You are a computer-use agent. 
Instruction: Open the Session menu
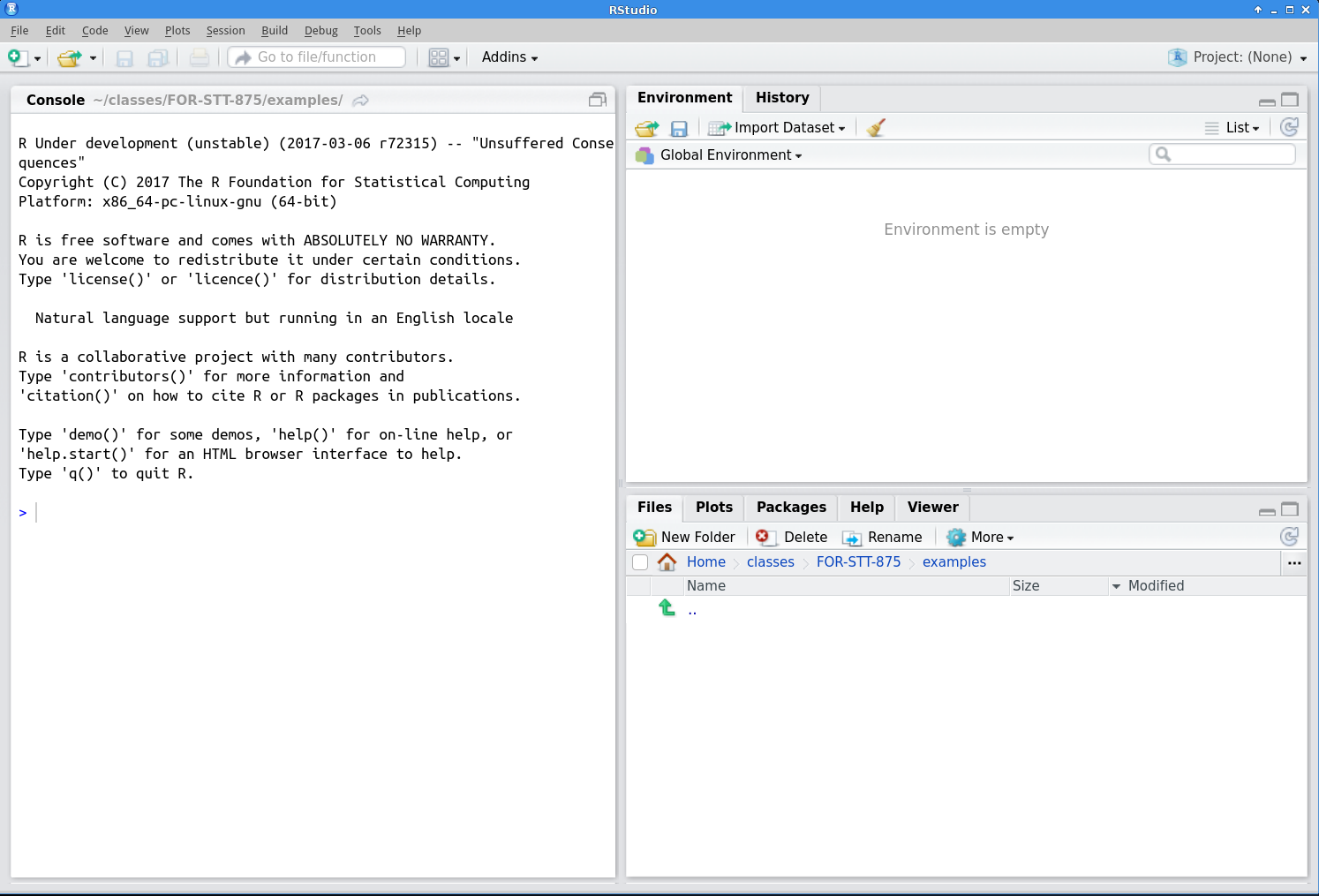coord(226,30)
